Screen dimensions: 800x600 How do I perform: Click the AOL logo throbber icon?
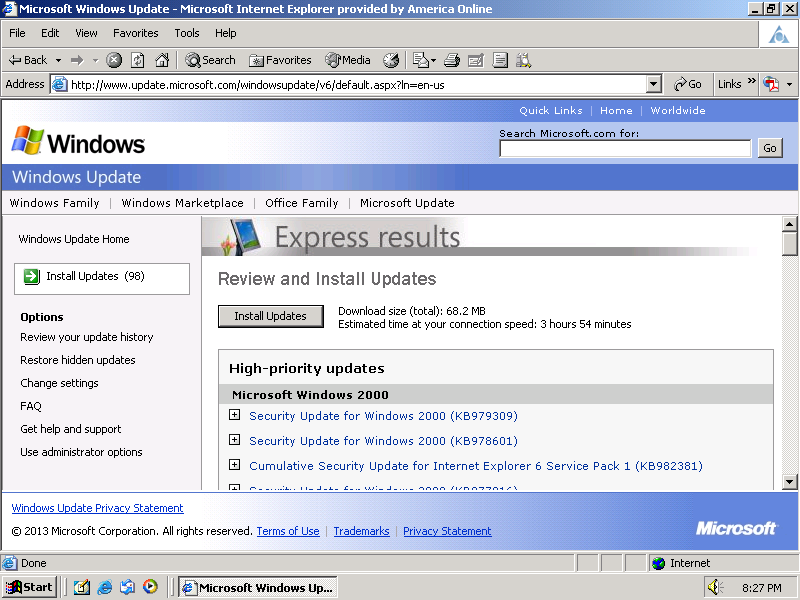[x=779, y=35]
